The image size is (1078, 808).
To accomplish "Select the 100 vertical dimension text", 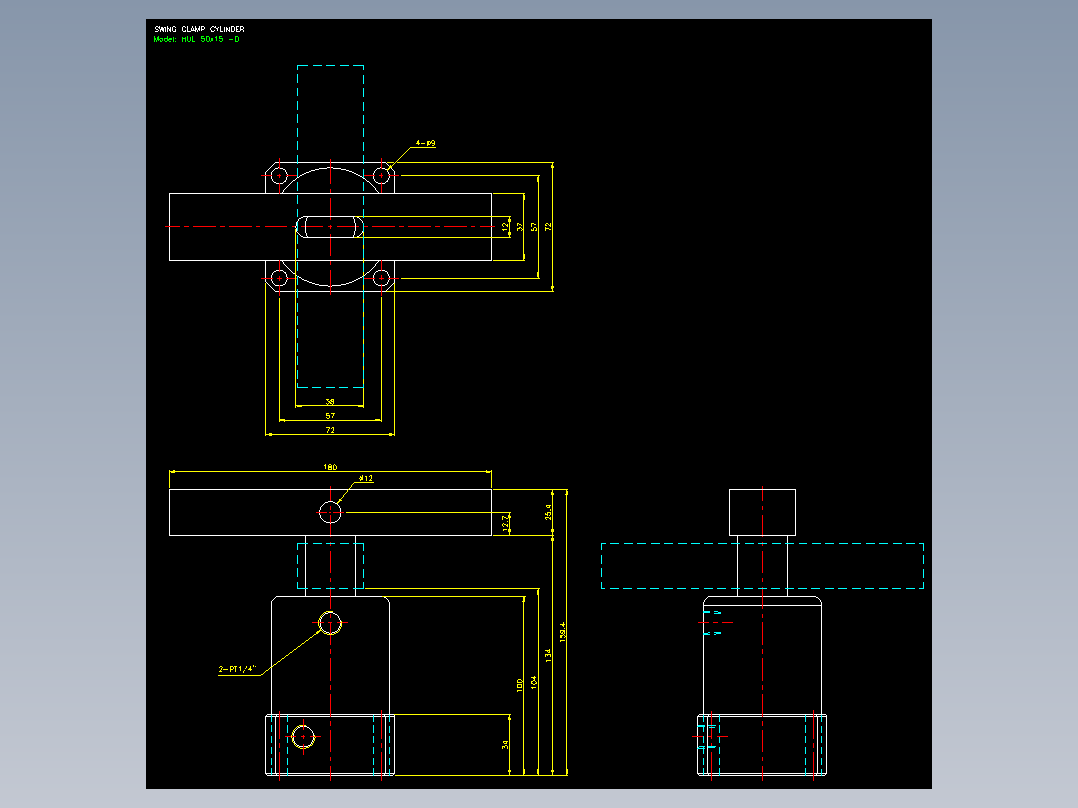I will (520, 685).
